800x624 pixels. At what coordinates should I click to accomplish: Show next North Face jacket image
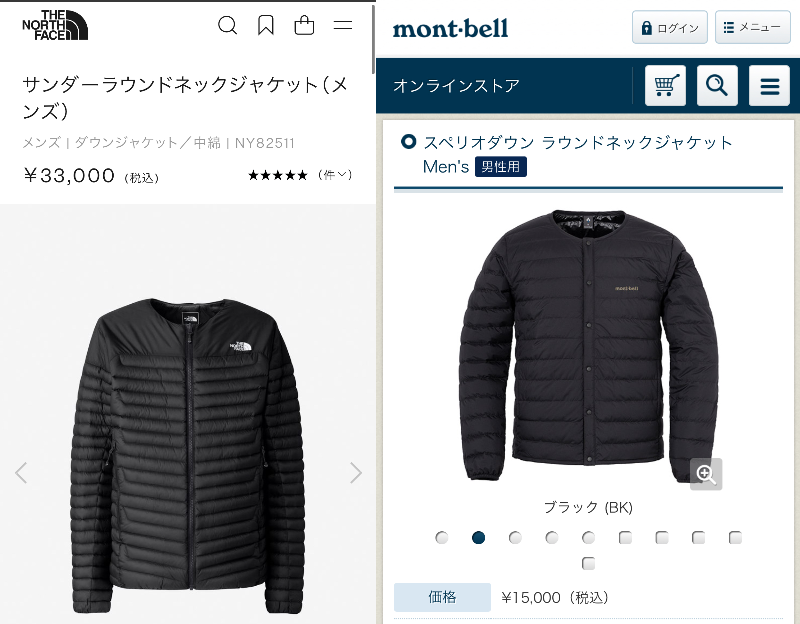click(356, 472)
